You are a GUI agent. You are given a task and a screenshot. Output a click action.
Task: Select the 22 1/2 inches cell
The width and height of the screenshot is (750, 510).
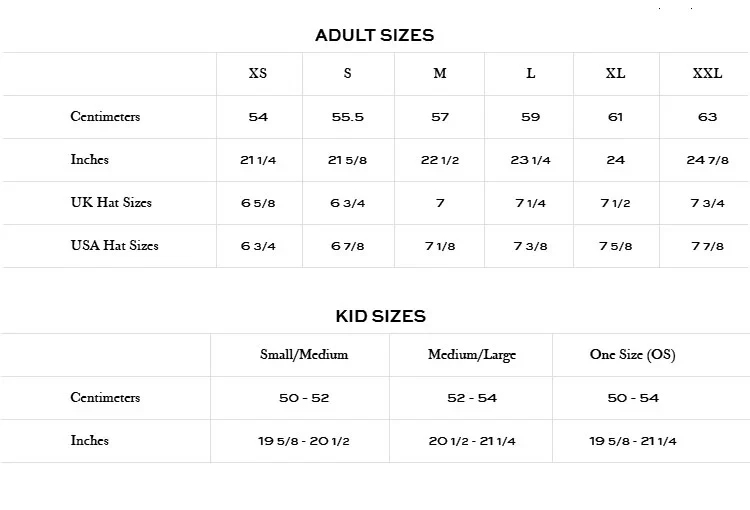coord(440,160)
